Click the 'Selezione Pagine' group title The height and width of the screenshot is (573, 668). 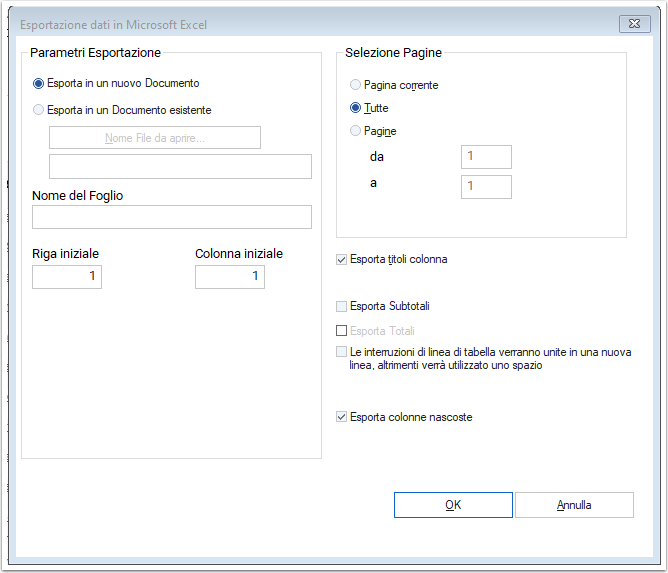tap(394, 53)
